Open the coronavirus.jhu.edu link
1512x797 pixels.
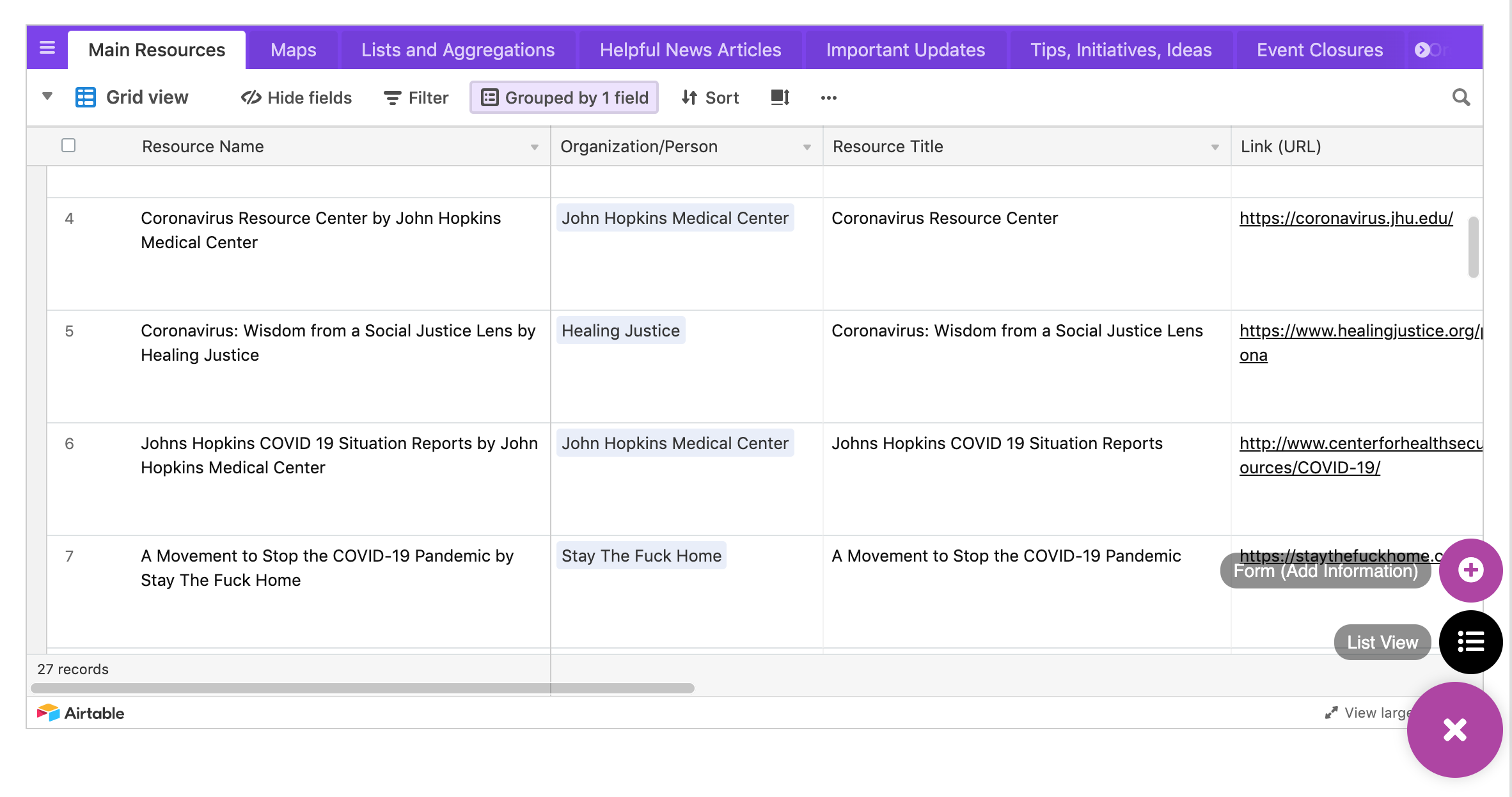(1346, 218)
